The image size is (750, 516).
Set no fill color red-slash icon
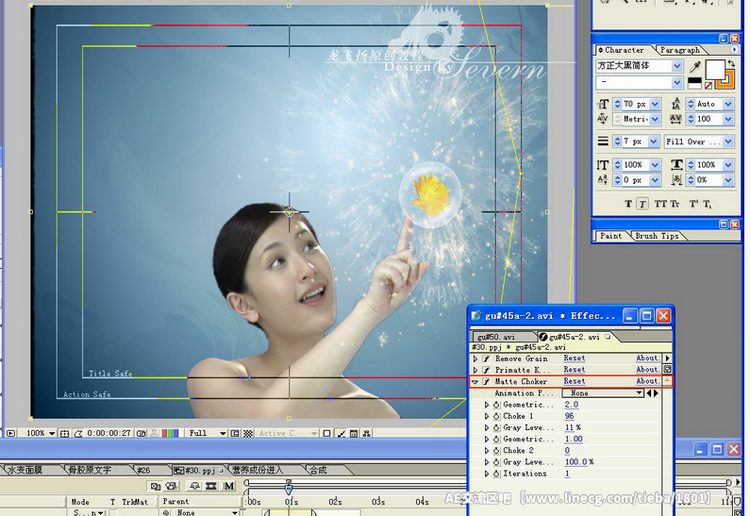pos(708,86)
